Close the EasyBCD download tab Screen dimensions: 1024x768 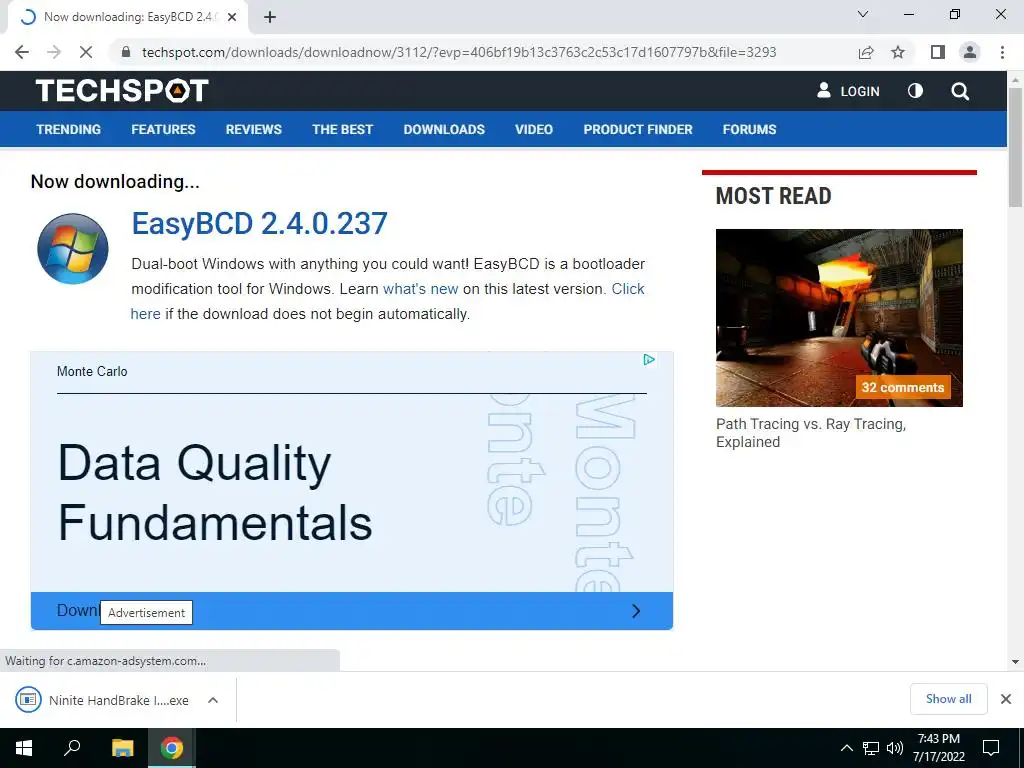click(x=232, y=18)
